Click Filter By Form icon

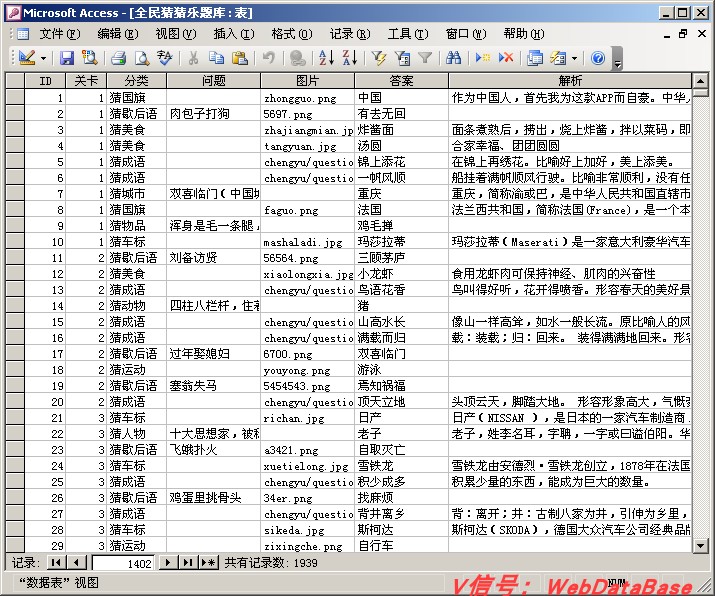pyautogui.click(x=402, y=58)
